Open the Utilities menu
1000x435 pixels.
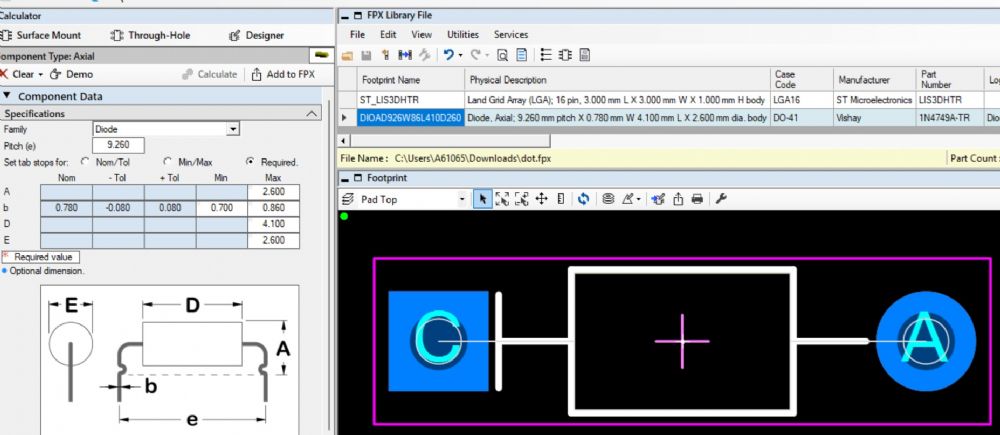[462, 34]
